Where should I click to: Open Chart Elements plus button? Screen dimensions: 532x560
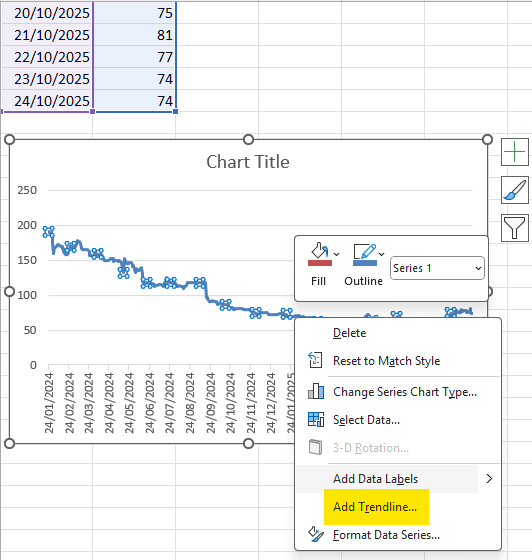tap(515, 152)
